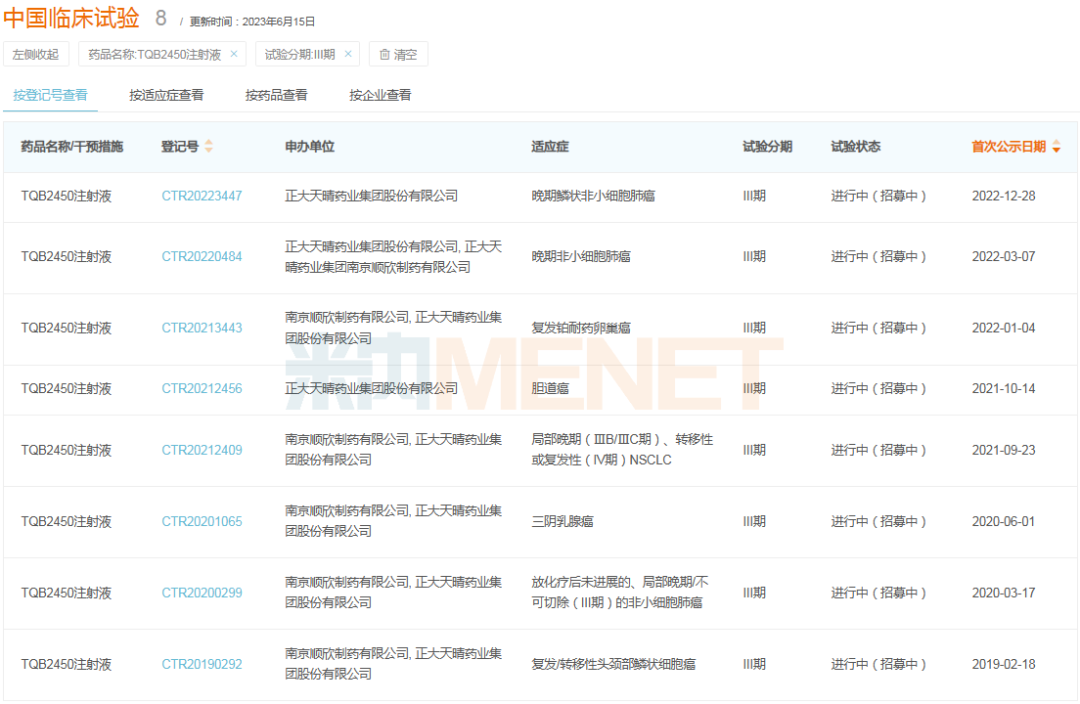Click the date 2022-01-04
Screen dimensions: 1080x704
click(1004, 328)
